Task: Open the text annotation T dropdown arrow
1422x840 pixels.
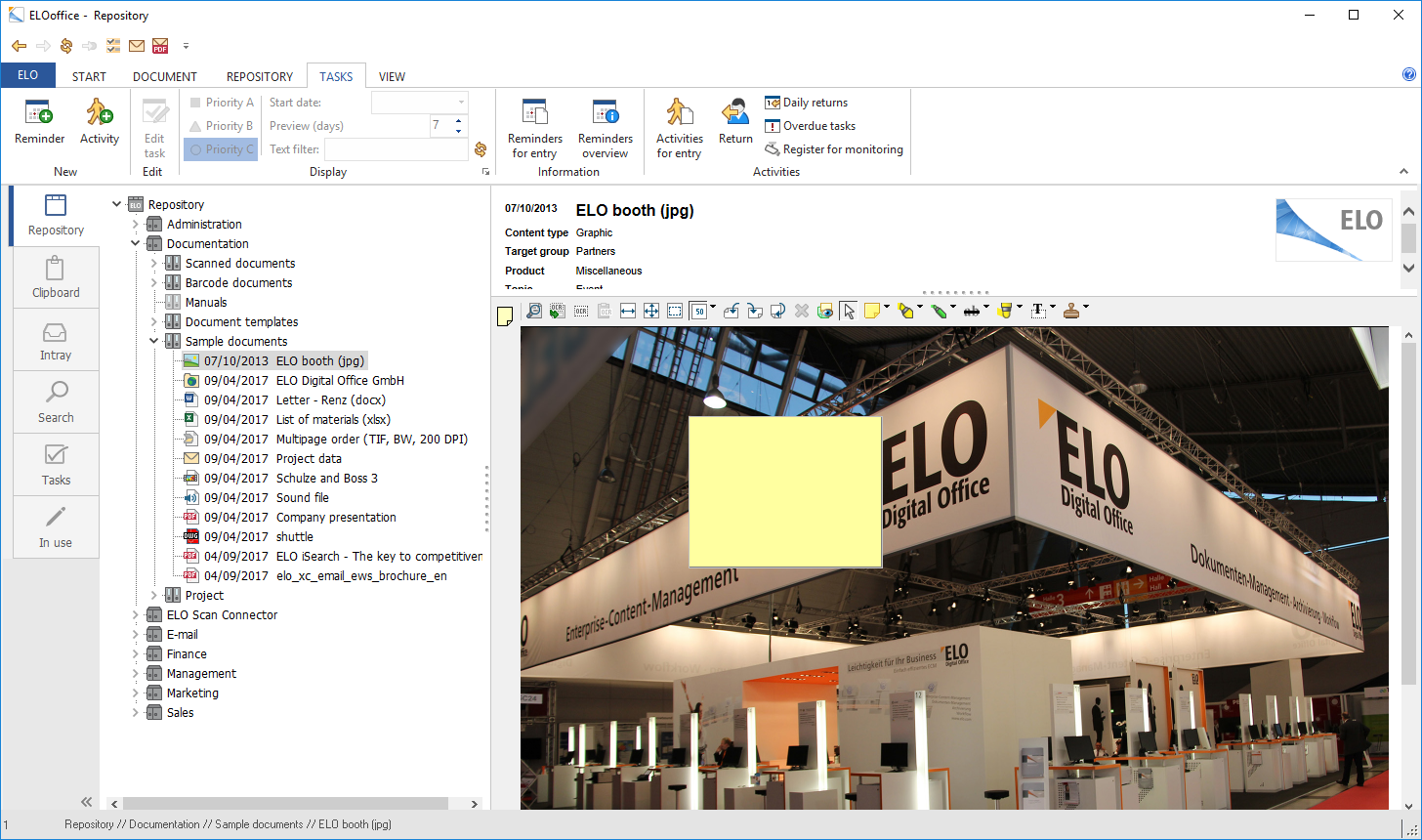Action: tap(1052, 308)
